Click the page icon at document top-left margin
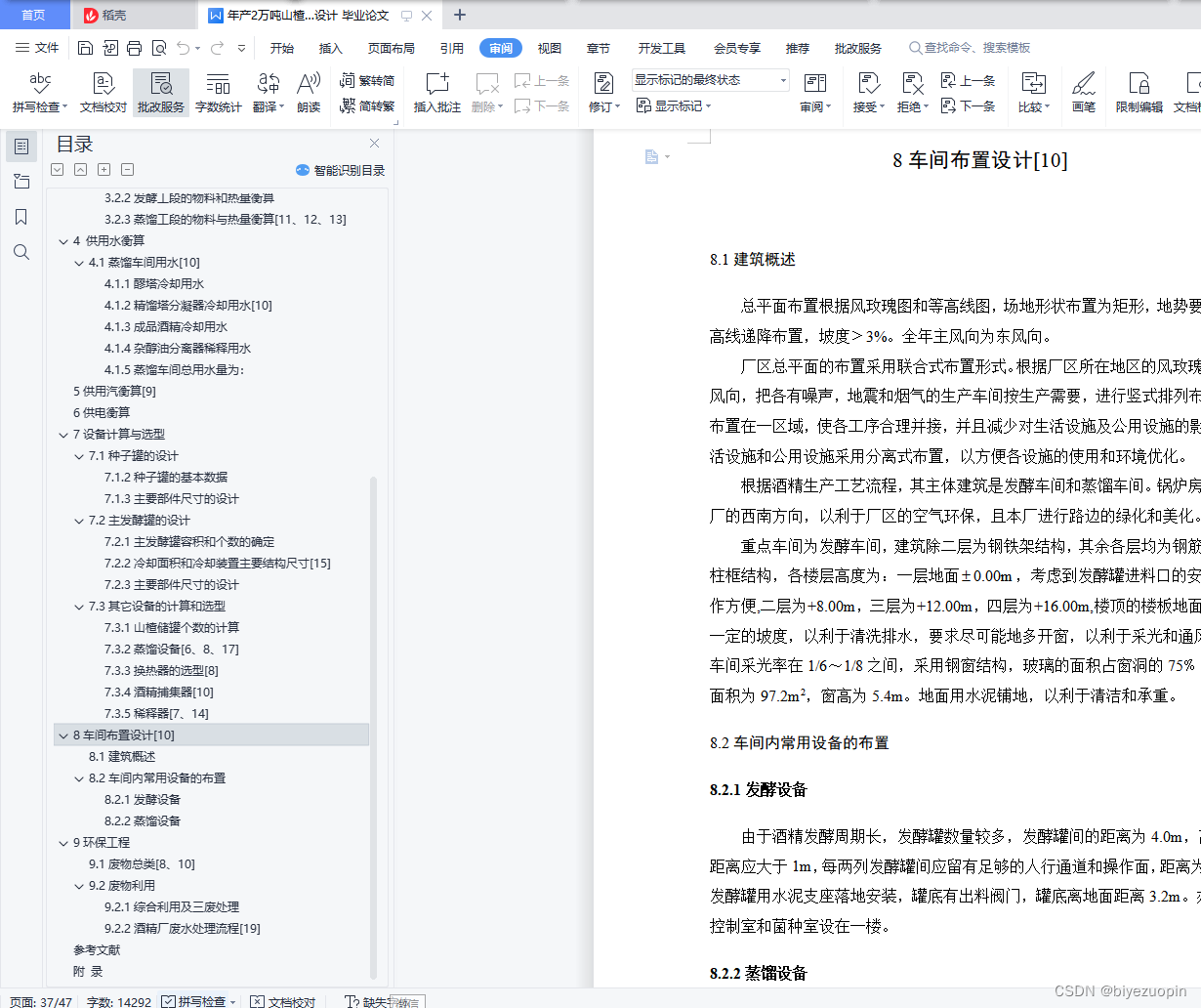 coord(651,156)
